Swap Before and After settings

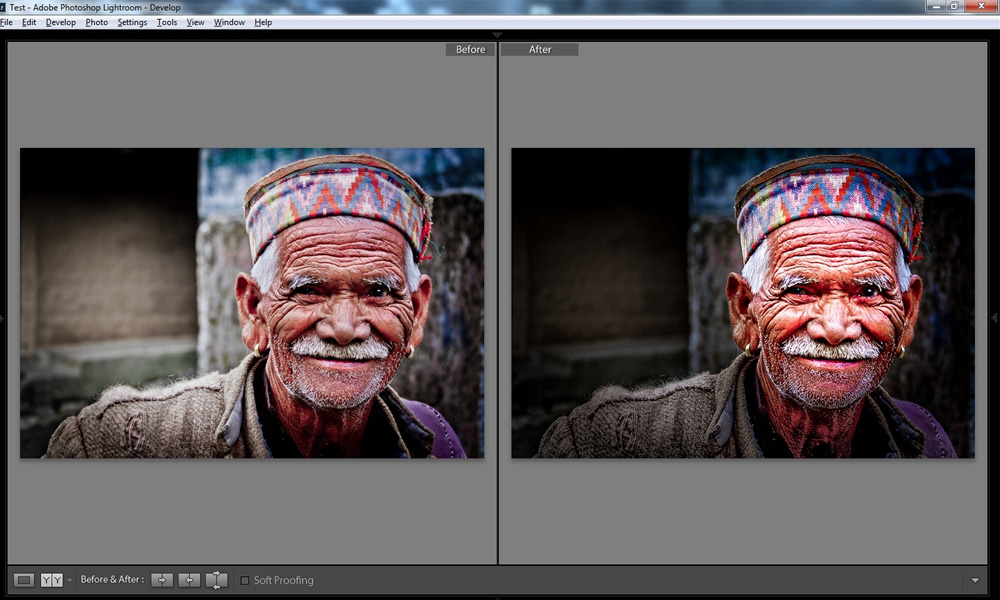click(216, 580)
